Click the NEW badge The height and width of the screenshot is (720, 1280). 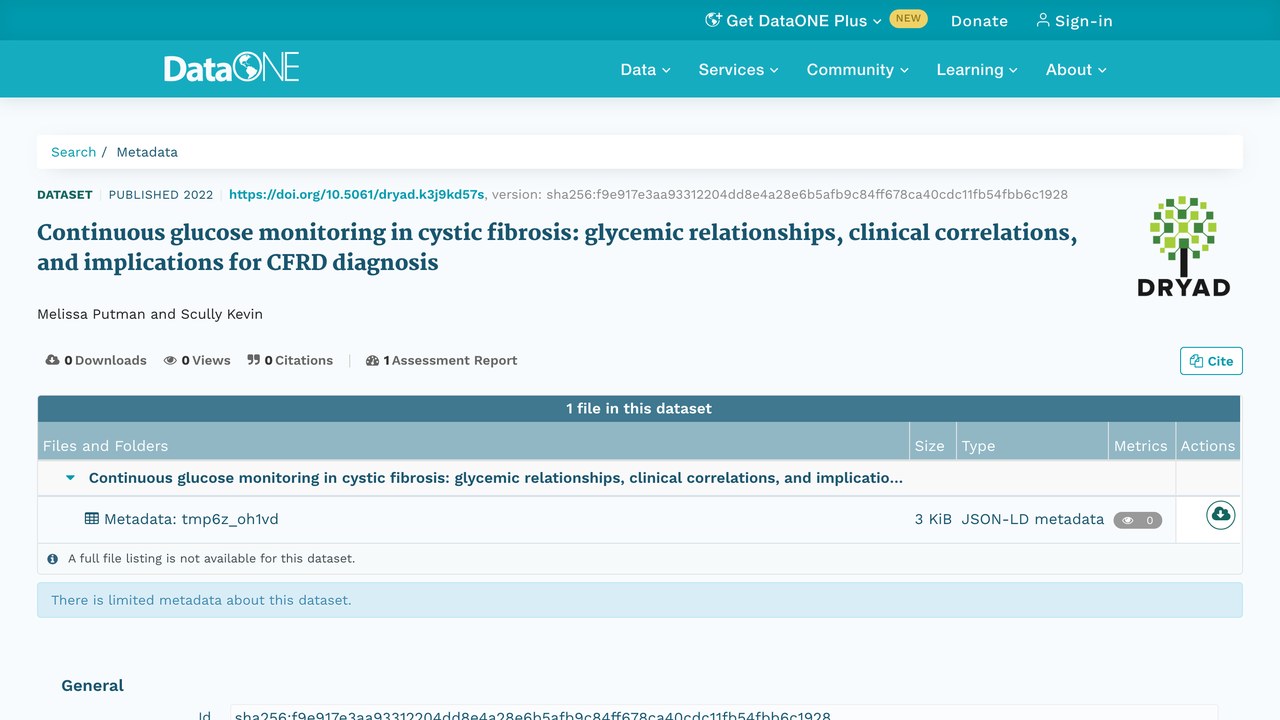[x=908, y=19]
